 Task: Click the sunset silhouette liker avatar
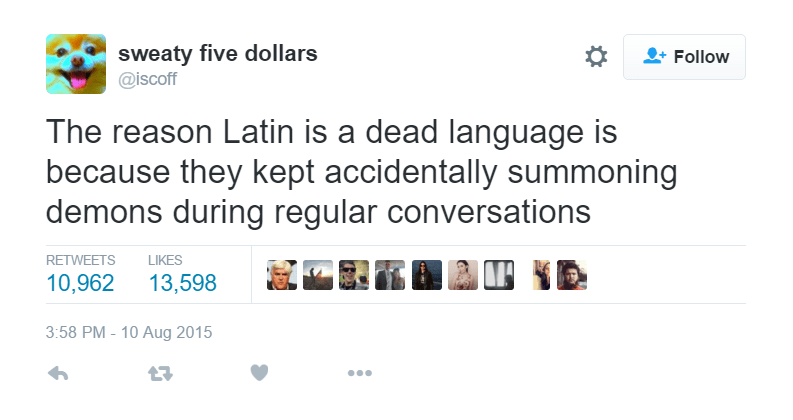317,275
